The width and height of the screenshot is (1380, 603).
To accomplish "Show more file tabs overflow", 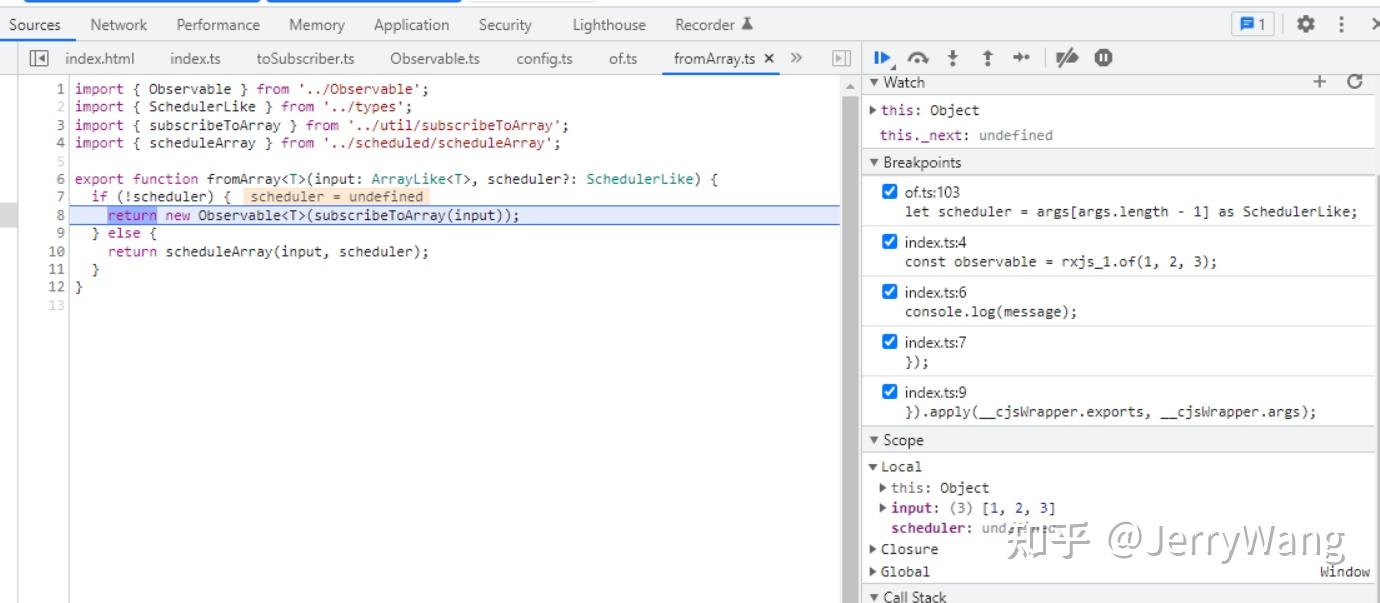I will [x=796, y=58].
